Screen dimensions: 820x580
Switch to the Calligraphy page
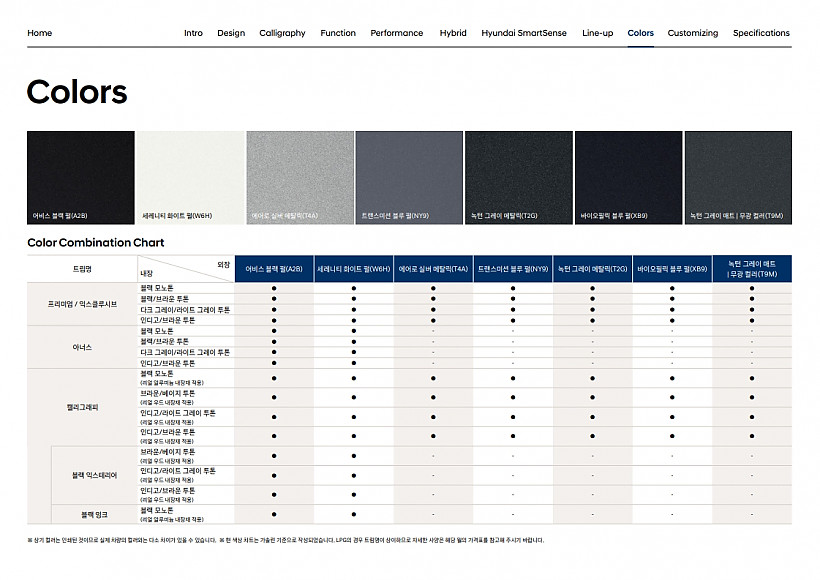click(282, 33)
